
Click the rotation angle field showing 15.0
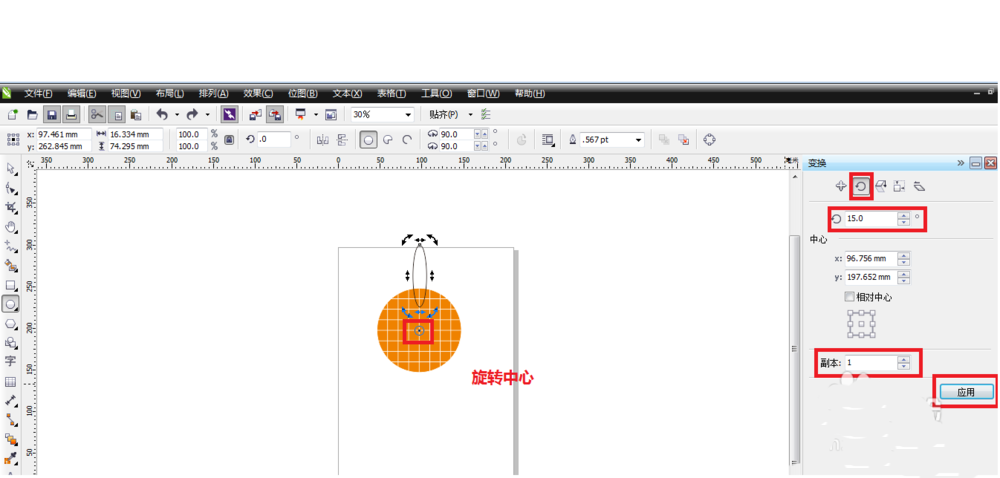point(869,218)
